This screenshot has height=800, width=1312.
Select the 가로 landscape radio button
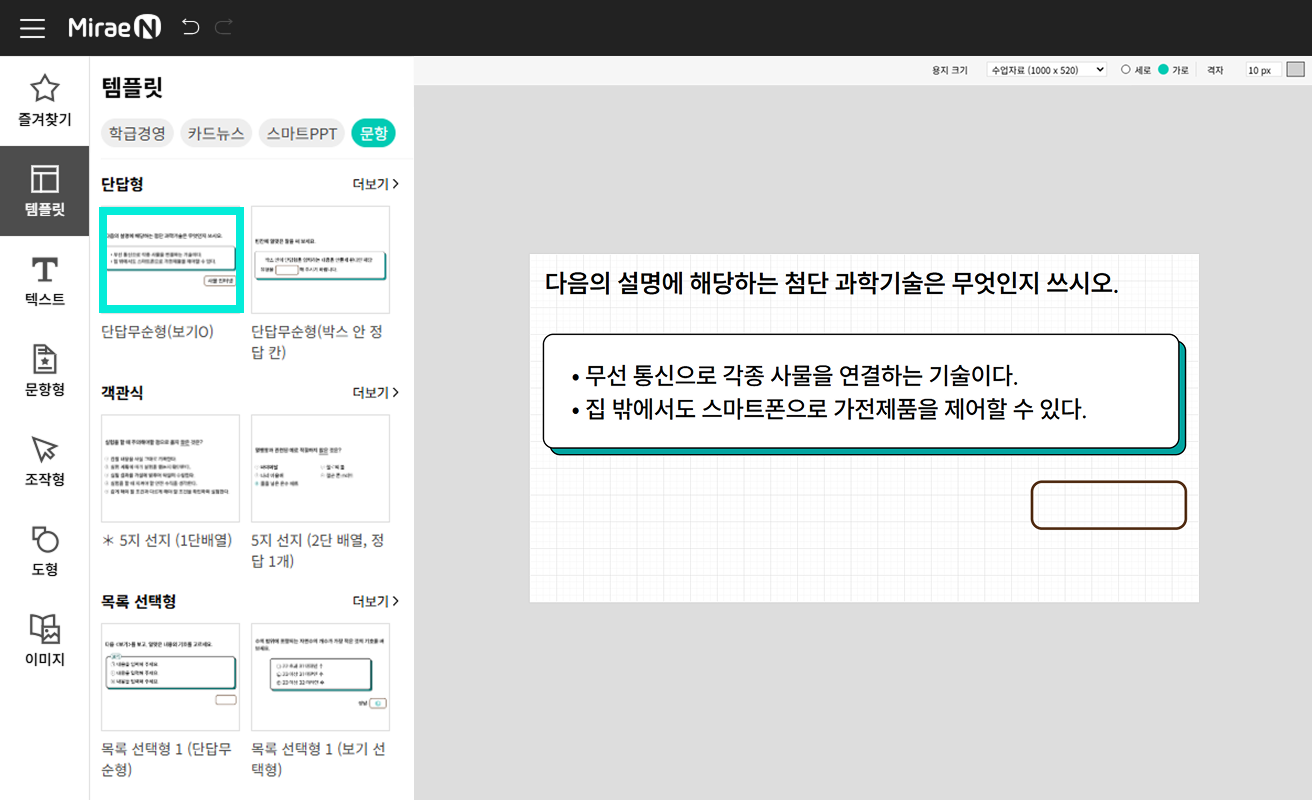click(x=1163, y=70)
